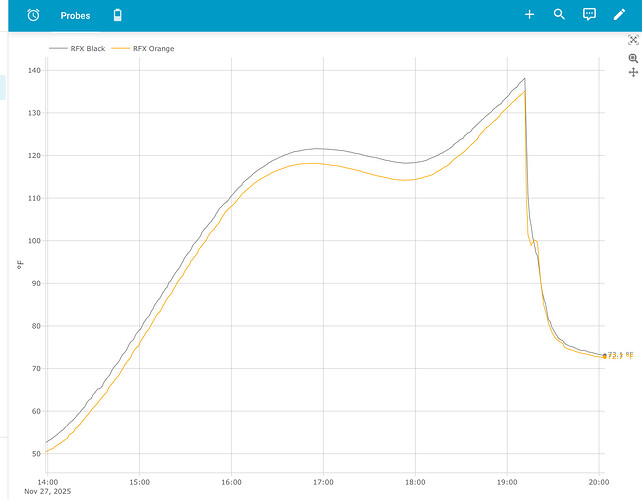The width and height of the screenshot is (642, 500).
Task: Select the chart zoom magnifier tool
Action: [x=633, y=58]
